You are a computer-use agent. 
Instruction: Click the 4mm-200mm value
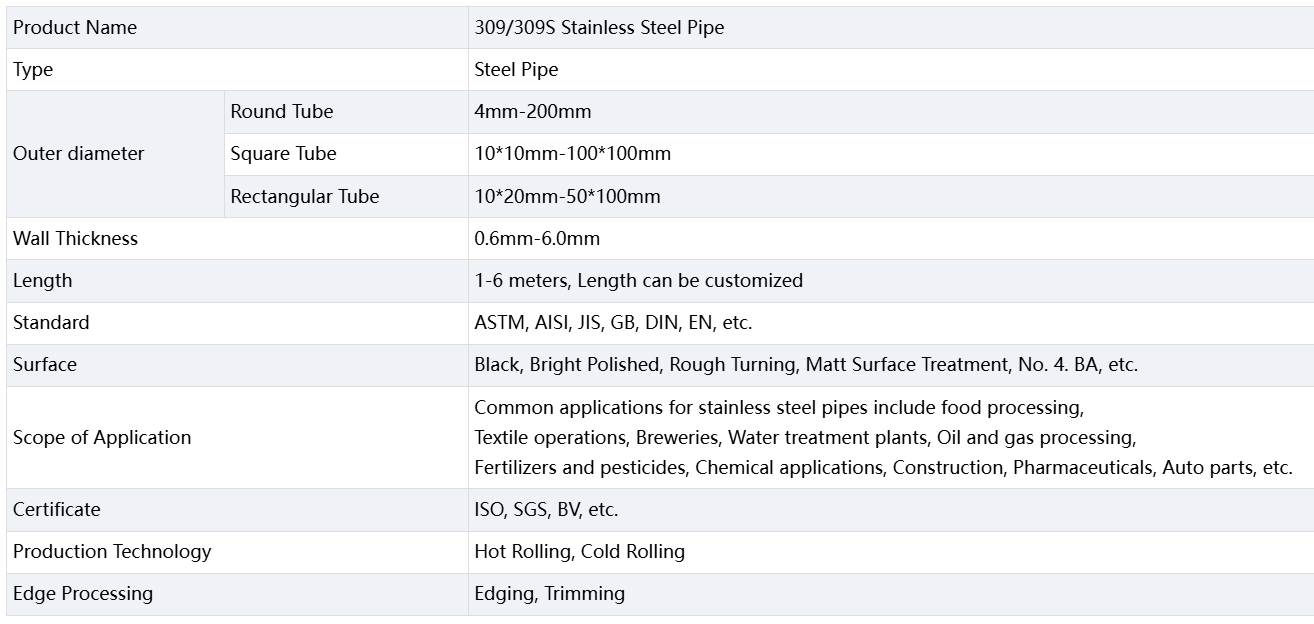[532, 112]
